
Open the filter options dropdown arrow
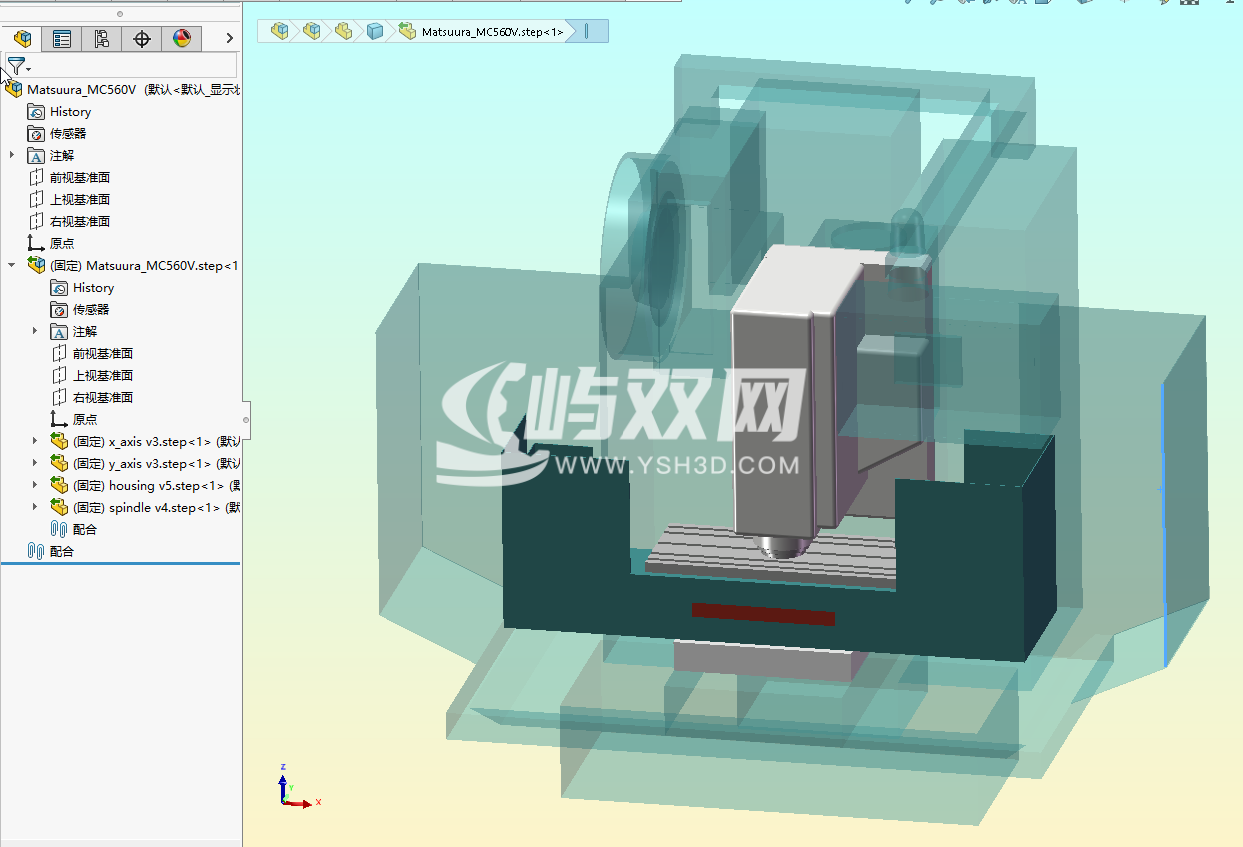(x=29, y=69)
